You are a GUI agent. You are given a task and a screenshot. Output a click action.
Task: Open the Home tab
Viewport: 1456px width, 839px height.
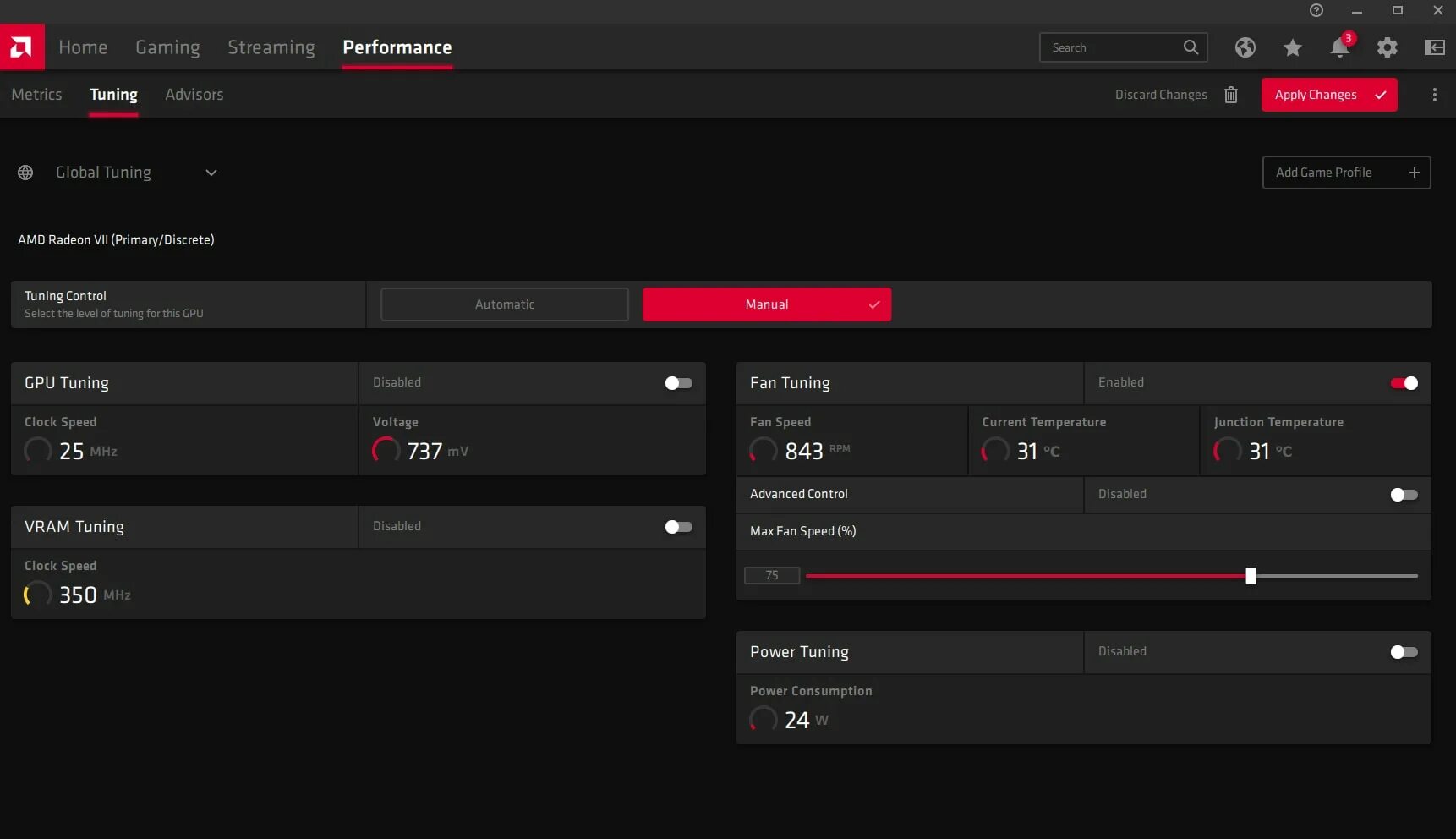click(83, 47)
